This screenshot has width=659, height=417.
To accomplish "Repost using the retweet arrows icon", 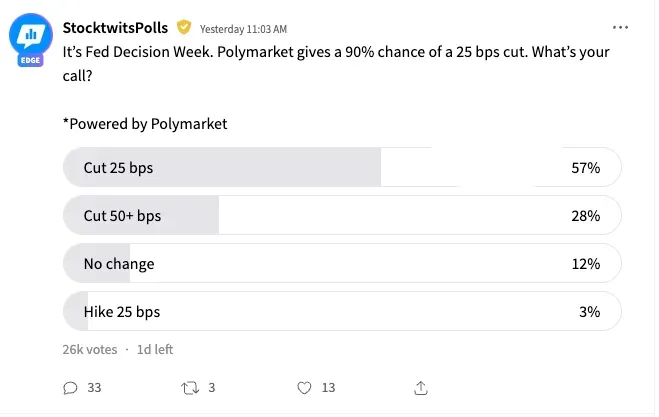I will pos(190,388).
